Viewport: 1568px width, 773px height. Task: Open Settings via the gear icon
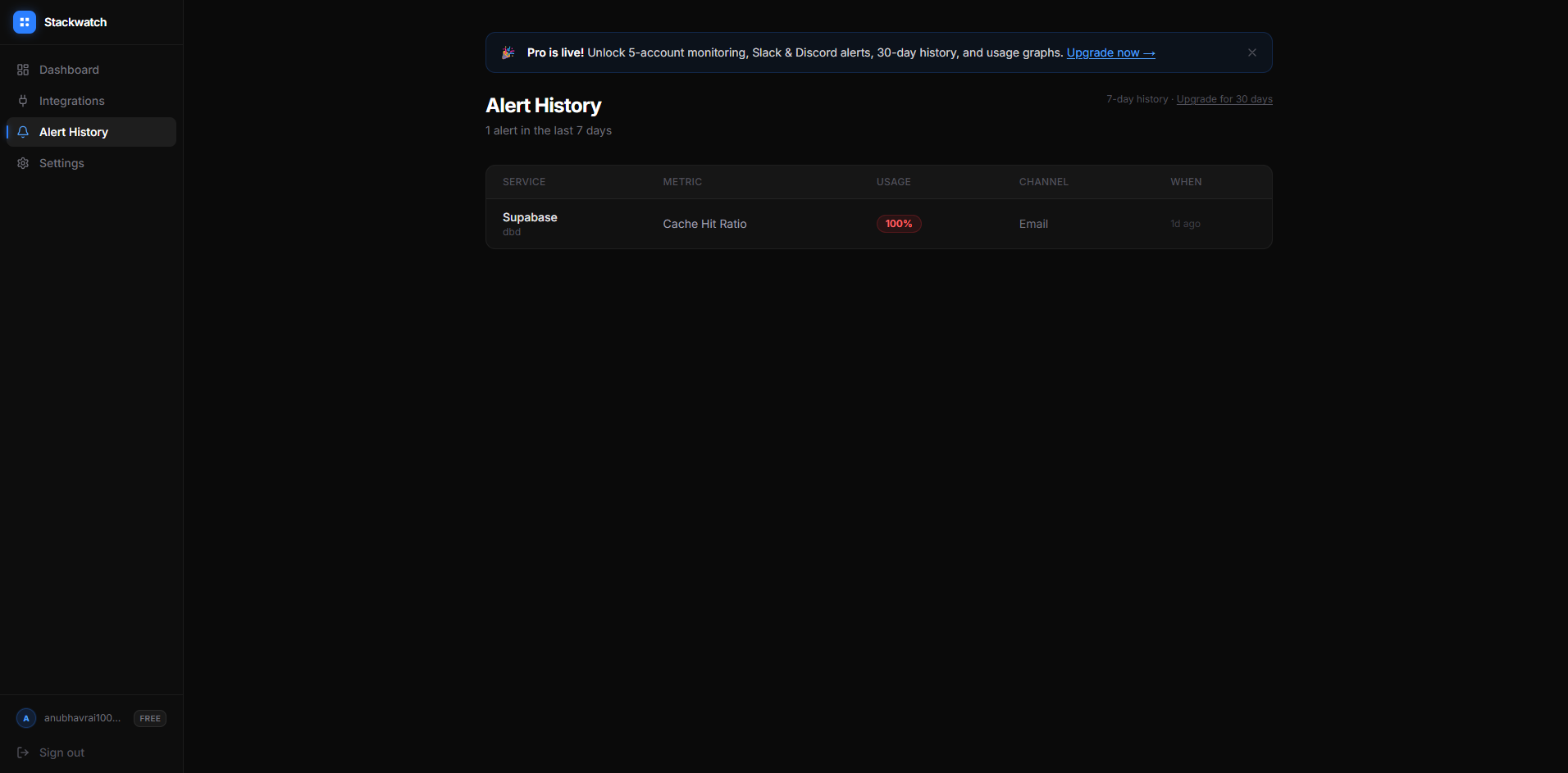point(22,162)
